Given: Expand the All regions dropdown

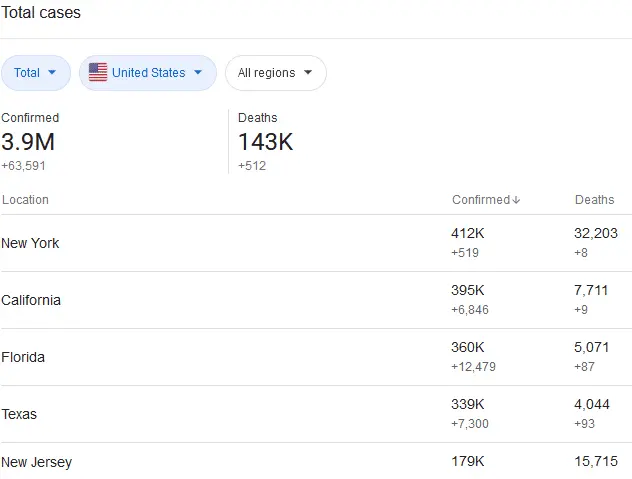Looking at the screenshot, I should 275,73.
